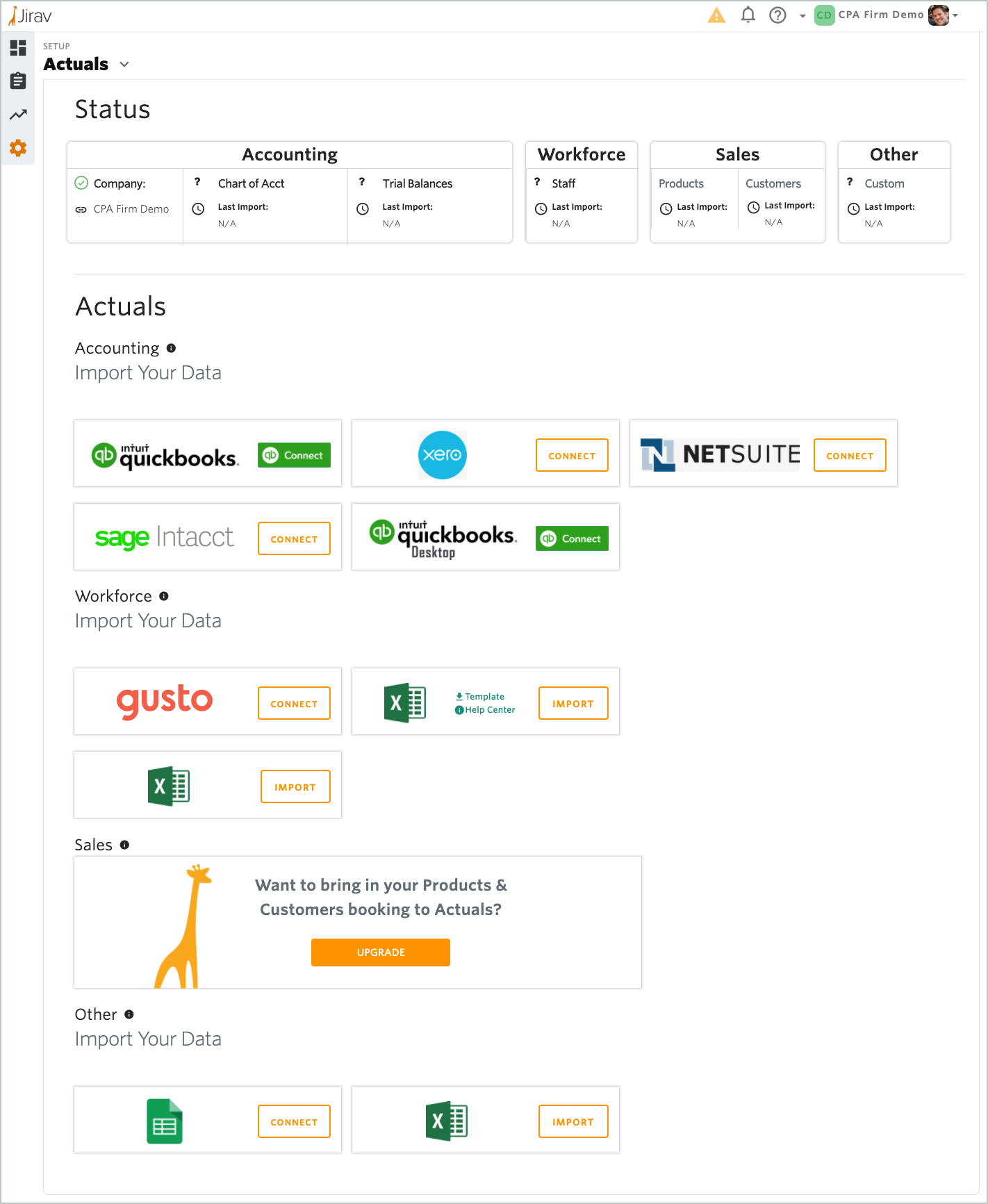Click CPA Firm Demo header text

[881, 15]
